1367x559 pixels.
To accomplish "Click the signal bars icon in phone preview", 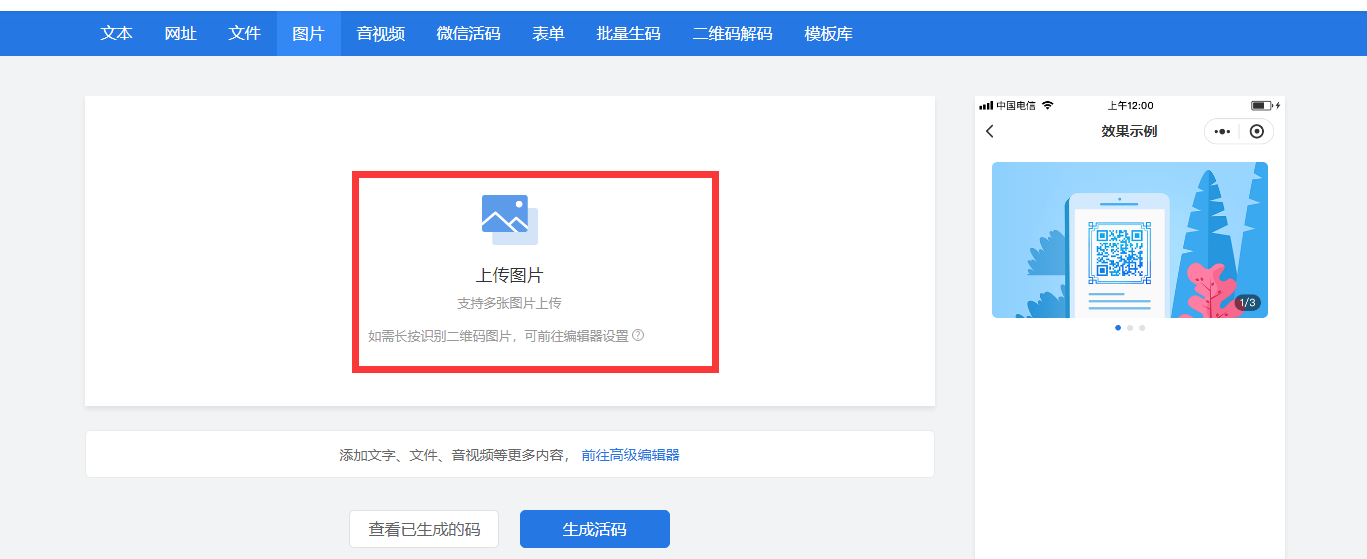I will pos(986,105).
